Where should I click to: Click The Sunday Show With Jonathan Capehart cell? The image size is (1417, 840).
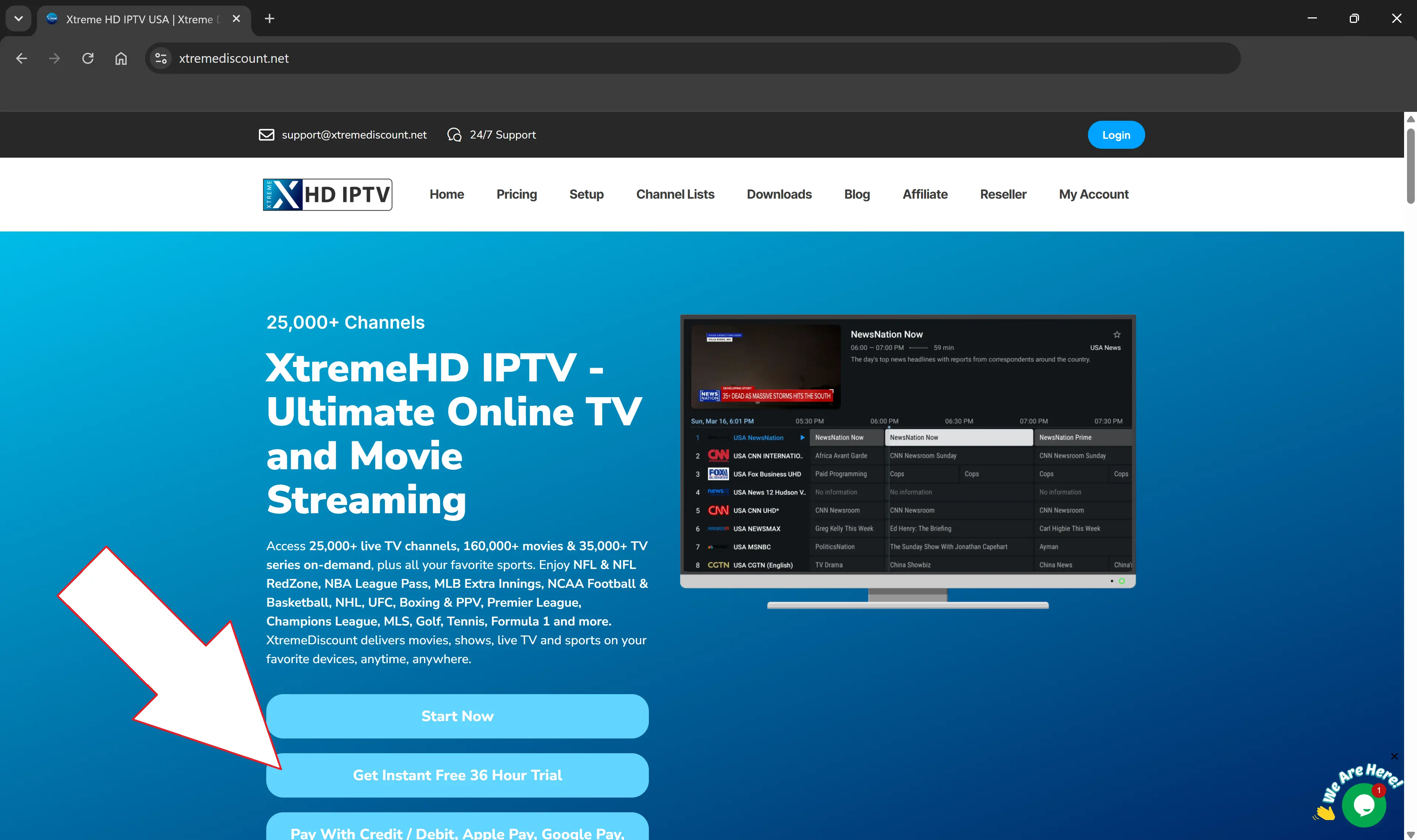pyautogui.click(x=959, y=547)
